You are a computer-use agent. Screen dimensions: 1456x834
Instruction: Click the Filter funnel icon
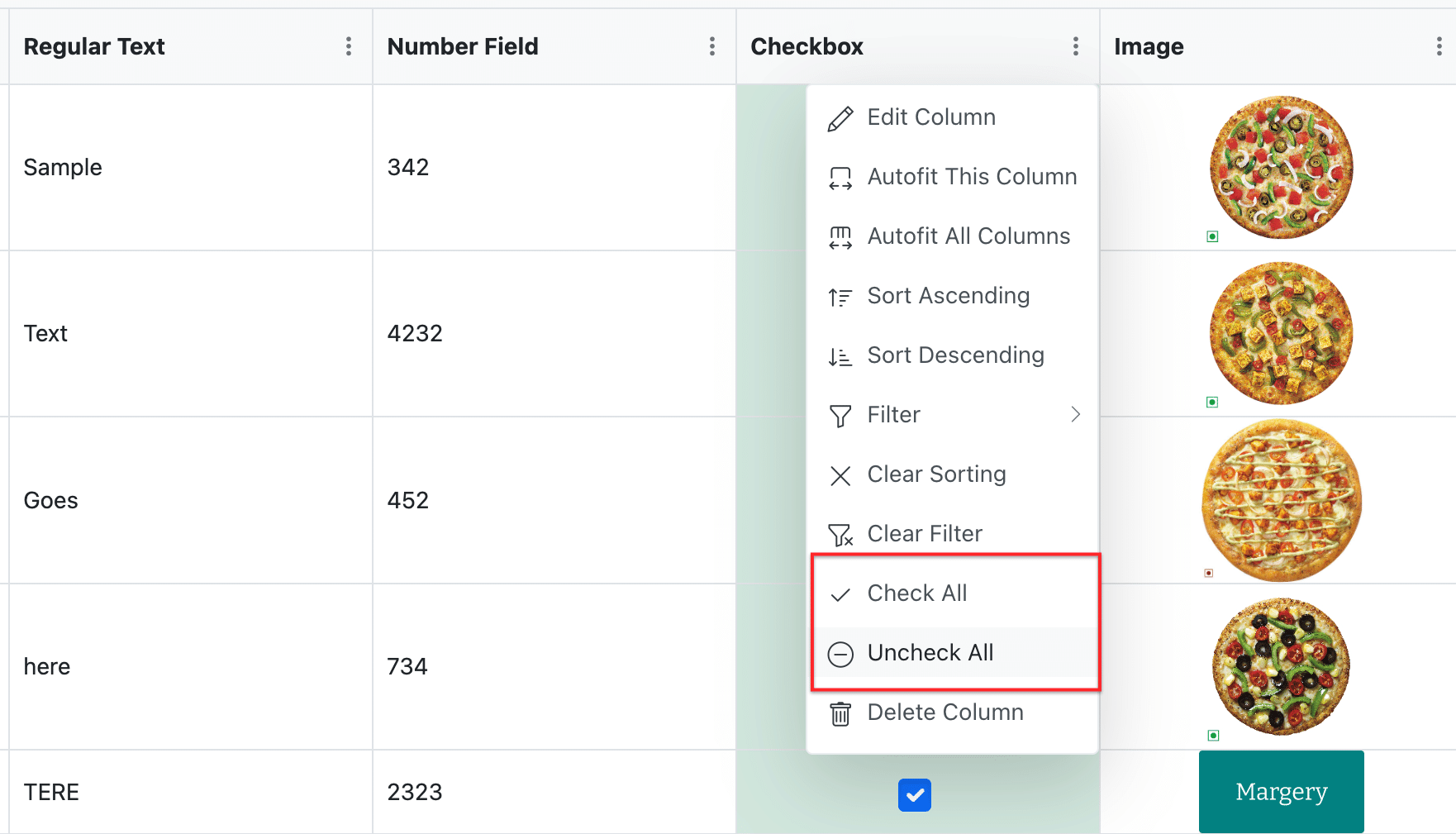coord(840,415)
